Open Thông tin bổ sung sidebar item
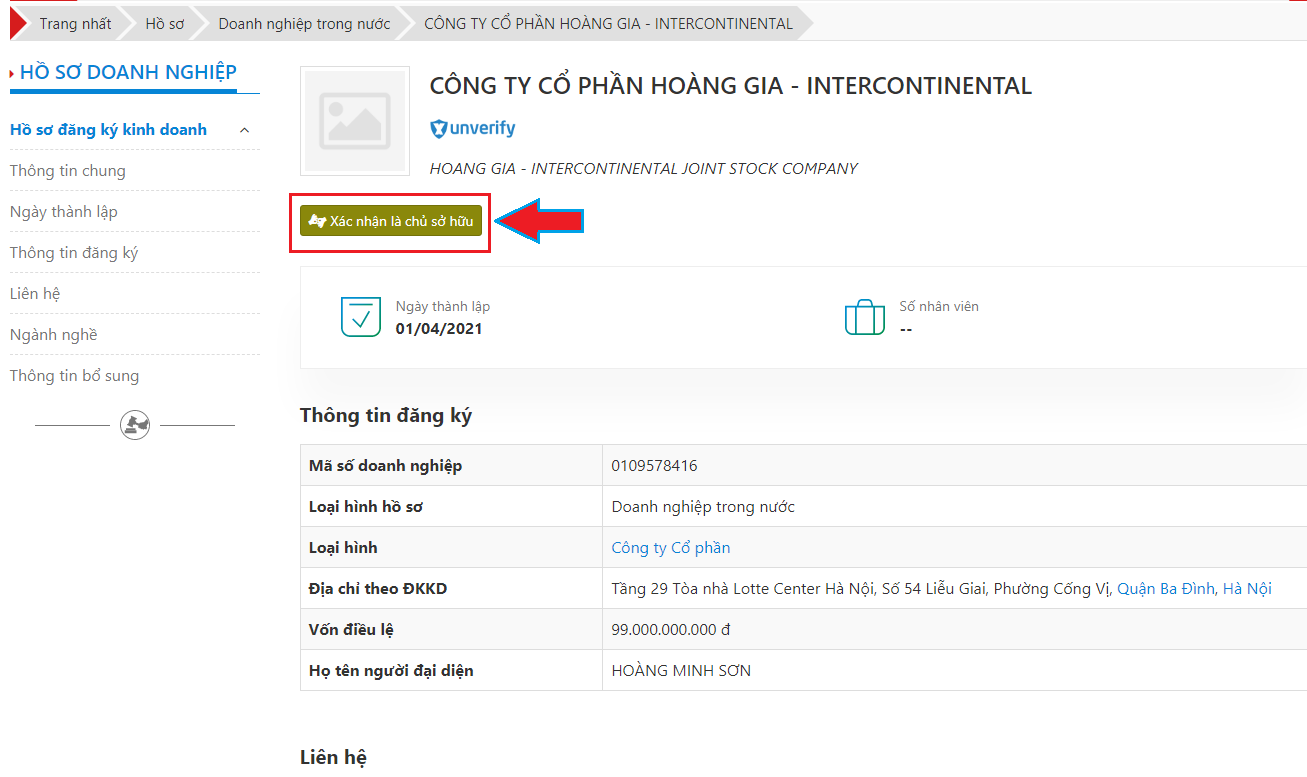 click(75, 376)
